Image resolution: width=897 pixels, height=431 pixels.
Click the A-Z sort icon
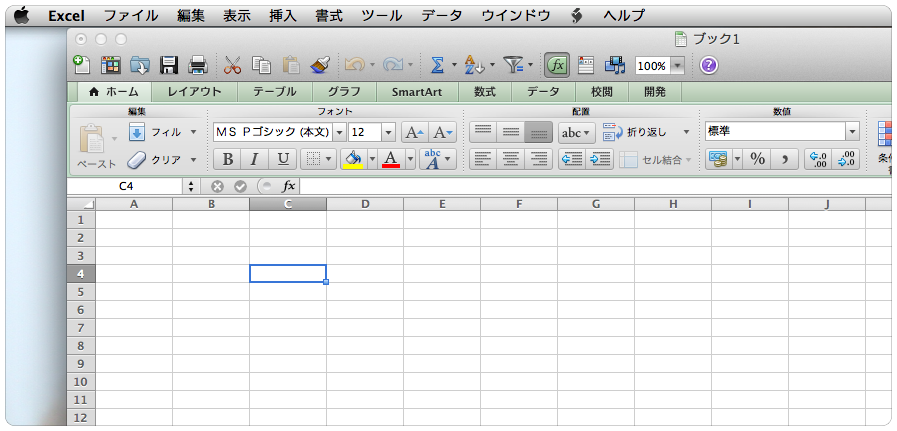click(x=474, y=65)
